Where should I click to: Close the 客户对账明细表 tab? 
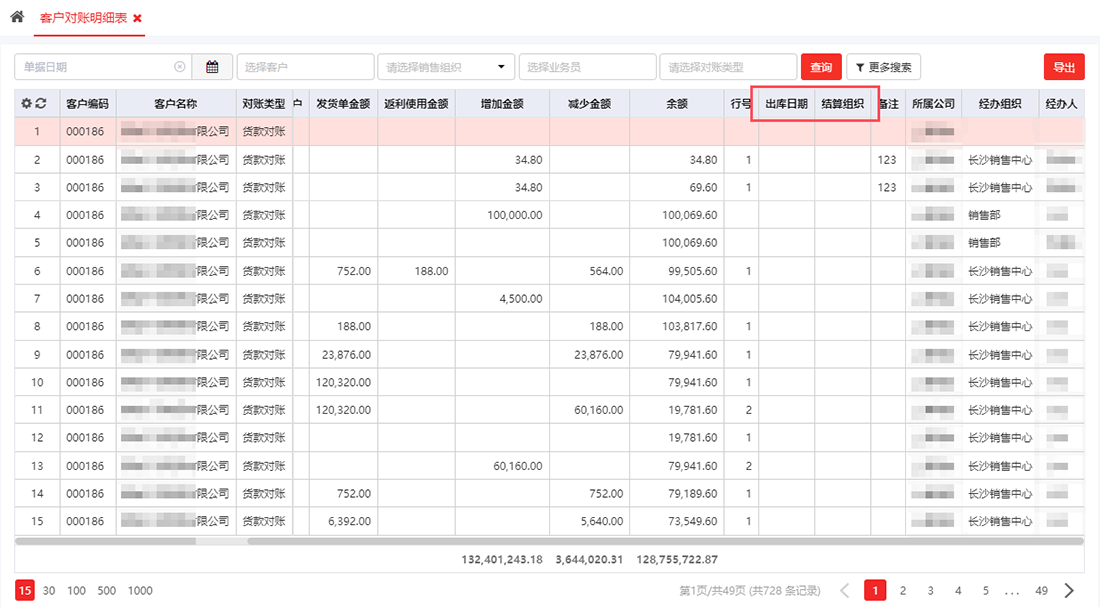[x=137, y=19]
